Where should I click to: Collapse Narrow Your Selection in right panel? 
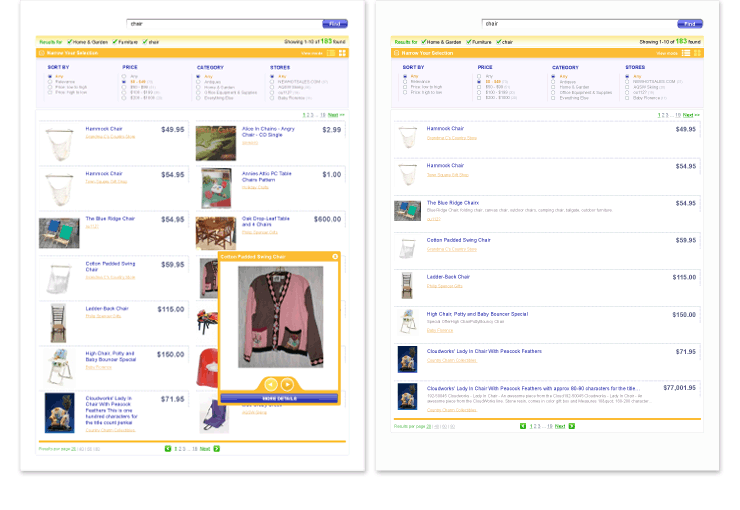395,52
